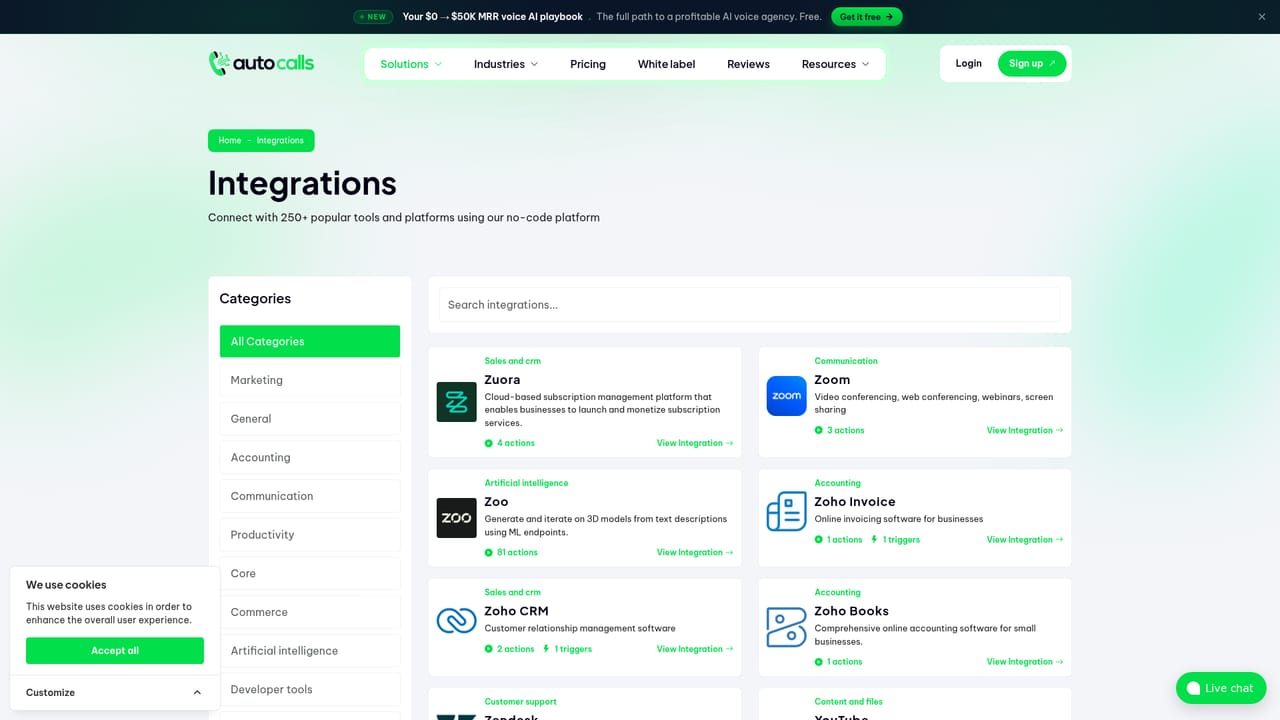Filter by General category
1280x720 pixels.
point(310,419)
